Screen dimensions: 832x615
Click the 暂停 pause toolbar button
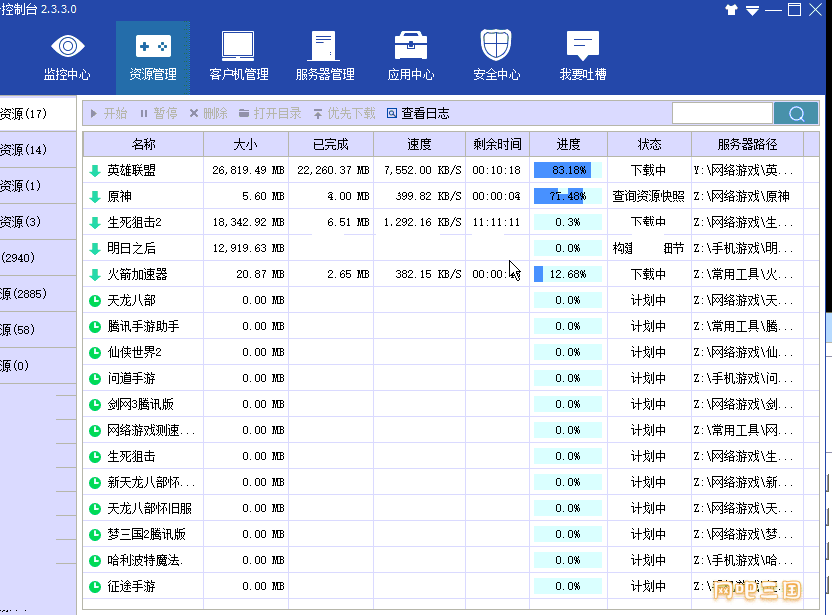(x=158, y=113)
